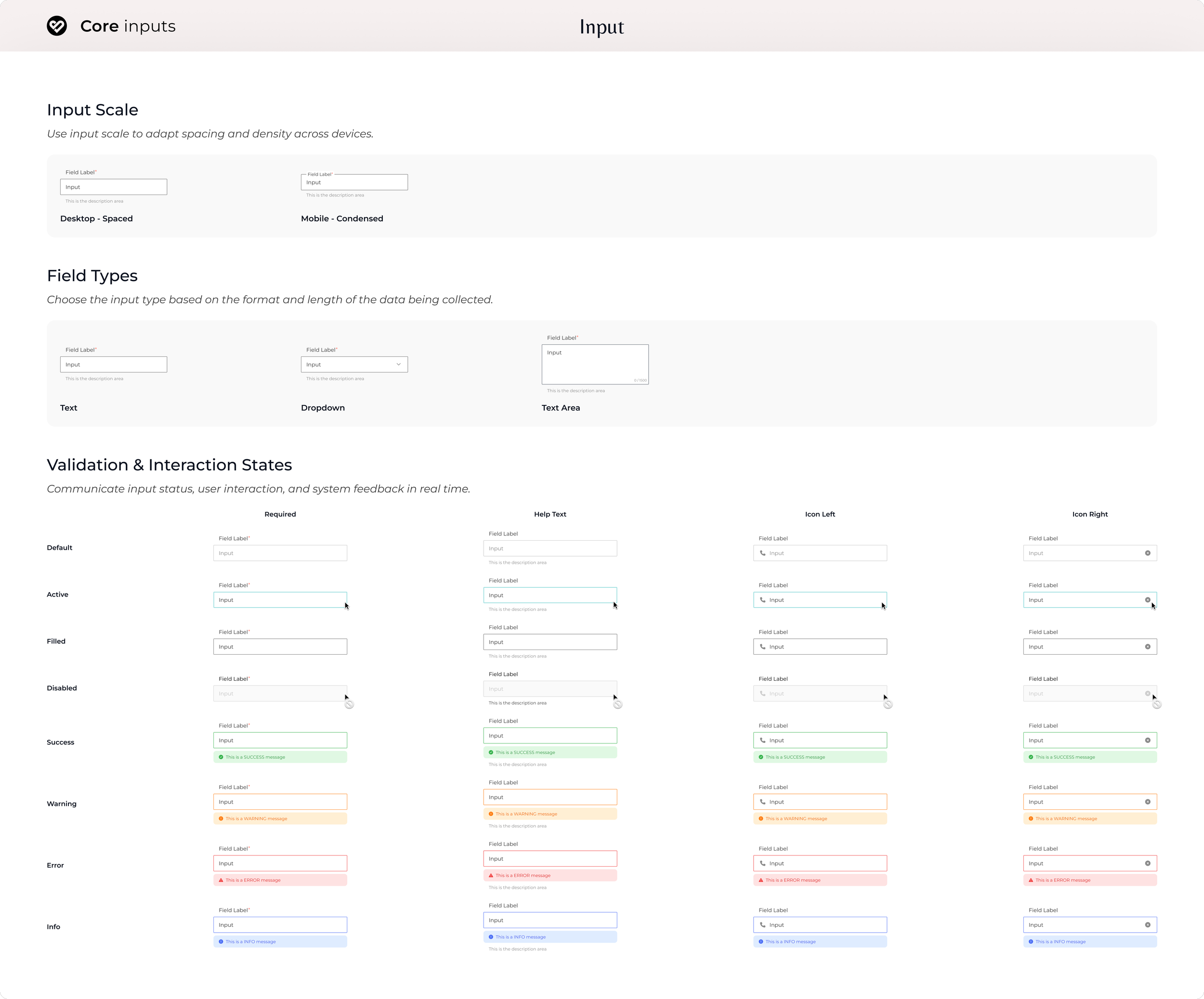Click triangle icon in Icon Left ERROR message
This screenshot has width=1204, height=999.
(x=761, y=880)
